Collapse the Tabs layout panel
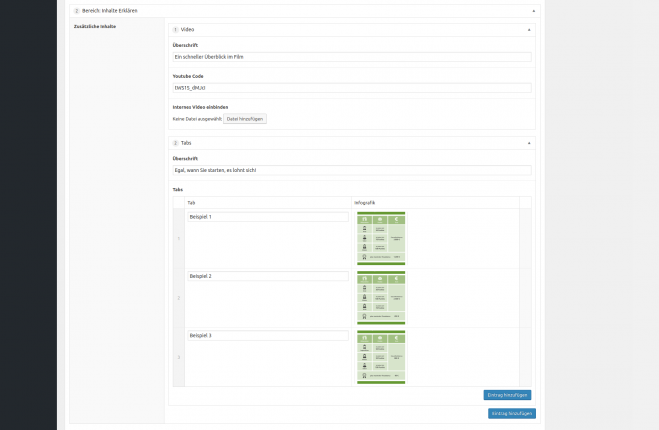Viewport: 659px width, 430px height. [x=528, y=143]
